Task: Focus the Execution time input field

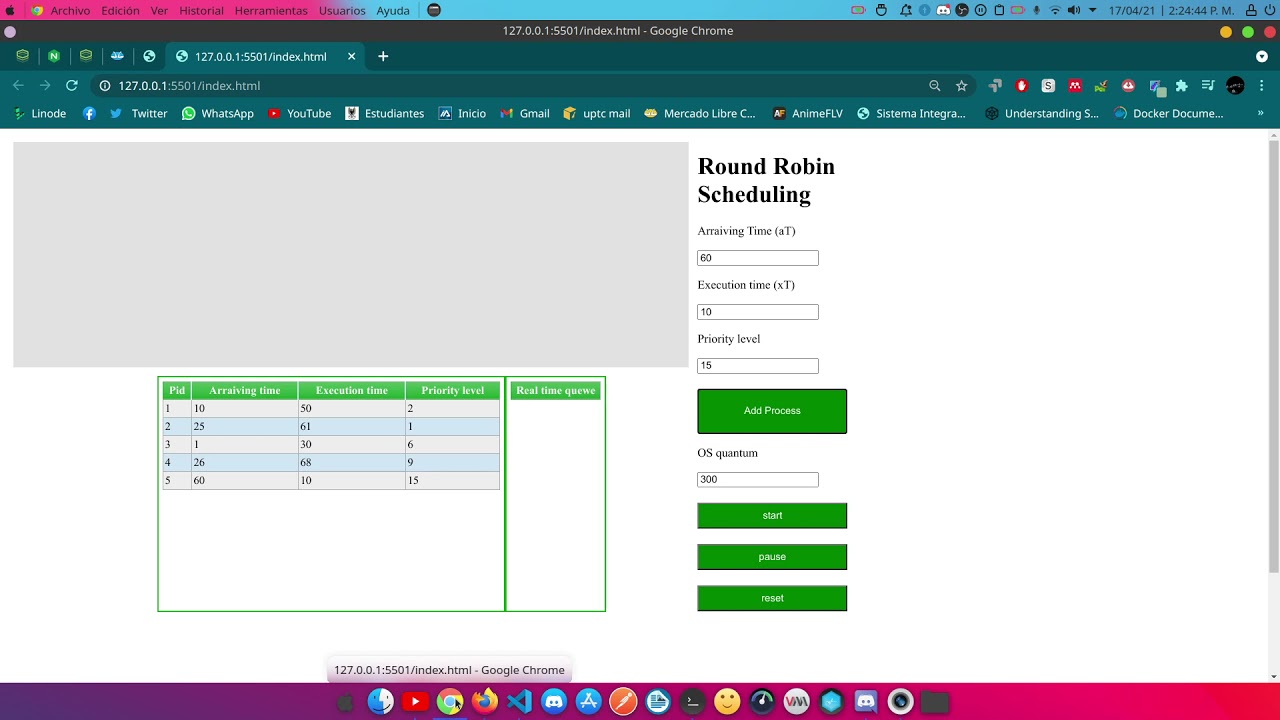Action: coord(758,312)
